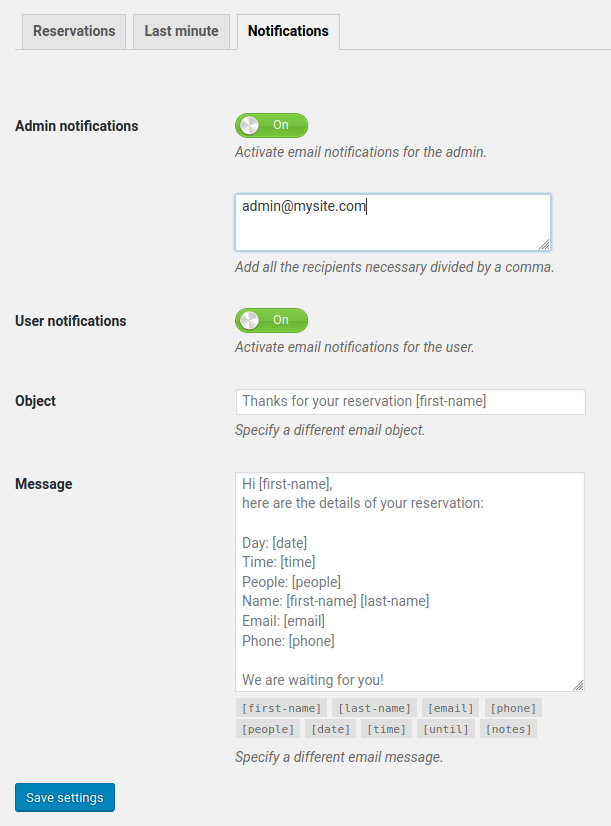Screen dimensions: 611x826
Task: Select the Notifications tab
Action: 288,31
